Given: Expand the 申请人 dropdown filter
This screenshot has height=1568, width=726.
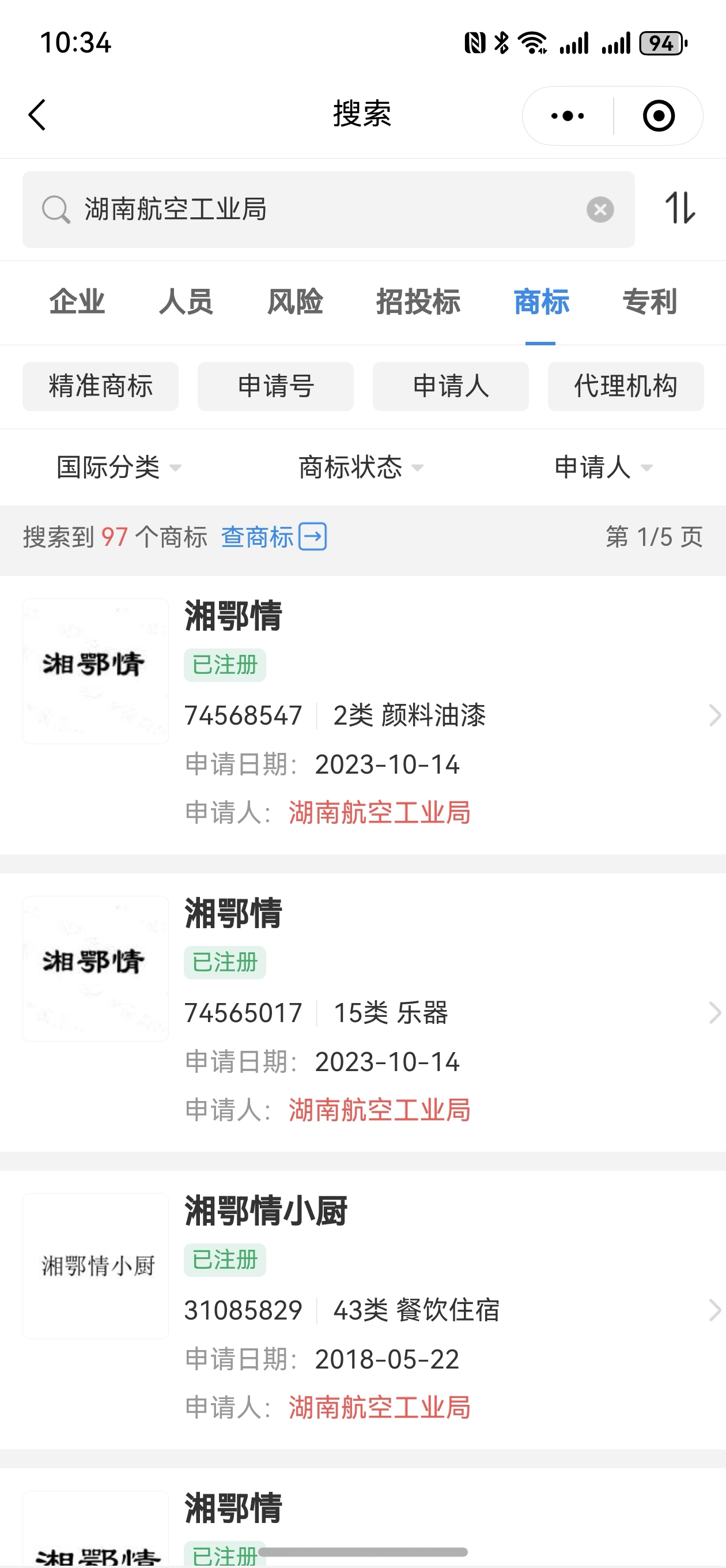Looking at the screenshot, I should 603,468.
